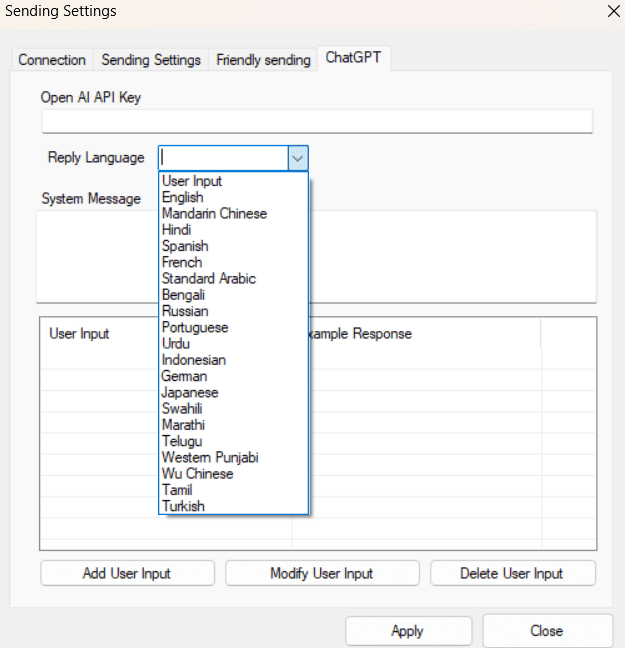Select German from the dropdown
Viewport: 625px width, 648px height.
[x=185, y=376]
